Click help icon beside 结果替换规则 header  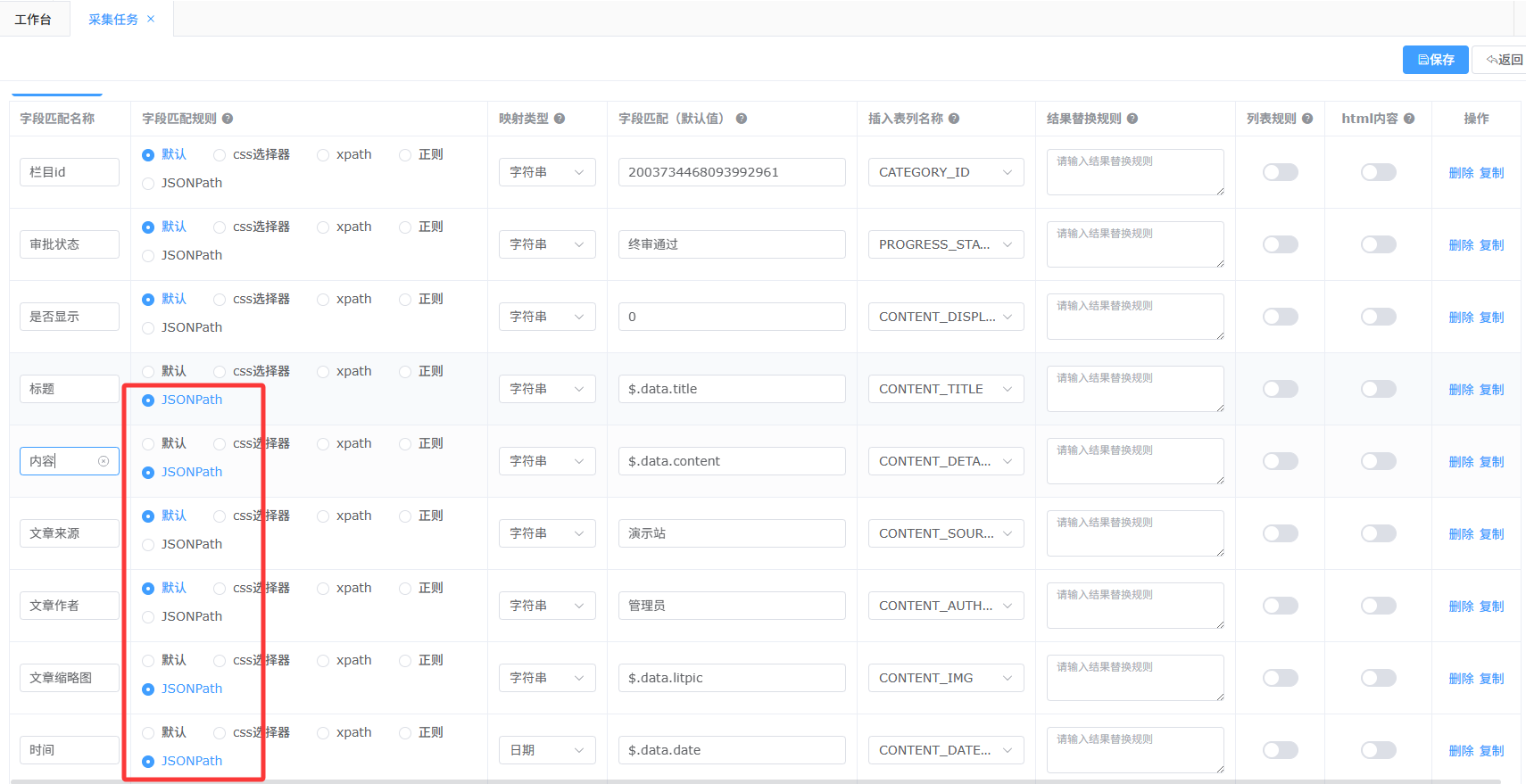click(1132, 119)
